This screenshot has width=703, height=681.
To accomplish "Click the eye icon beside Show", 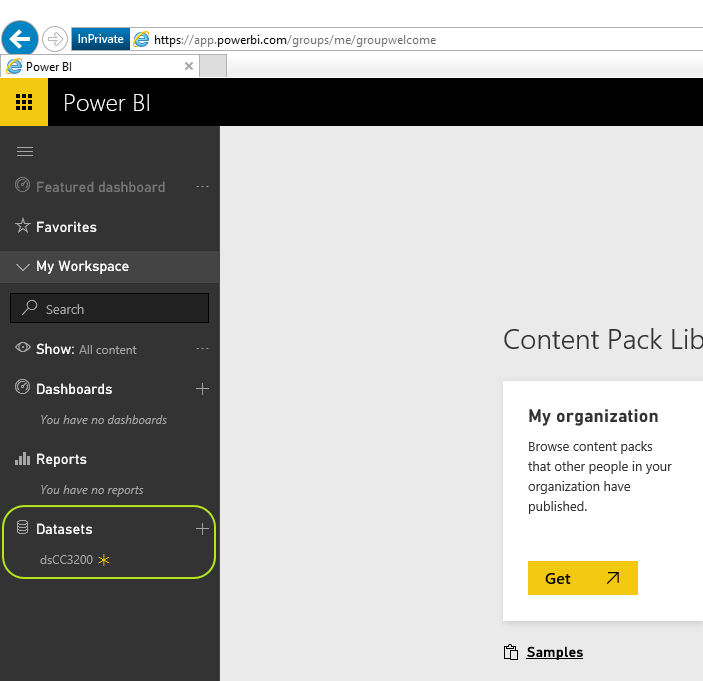I will coord(22,347).
